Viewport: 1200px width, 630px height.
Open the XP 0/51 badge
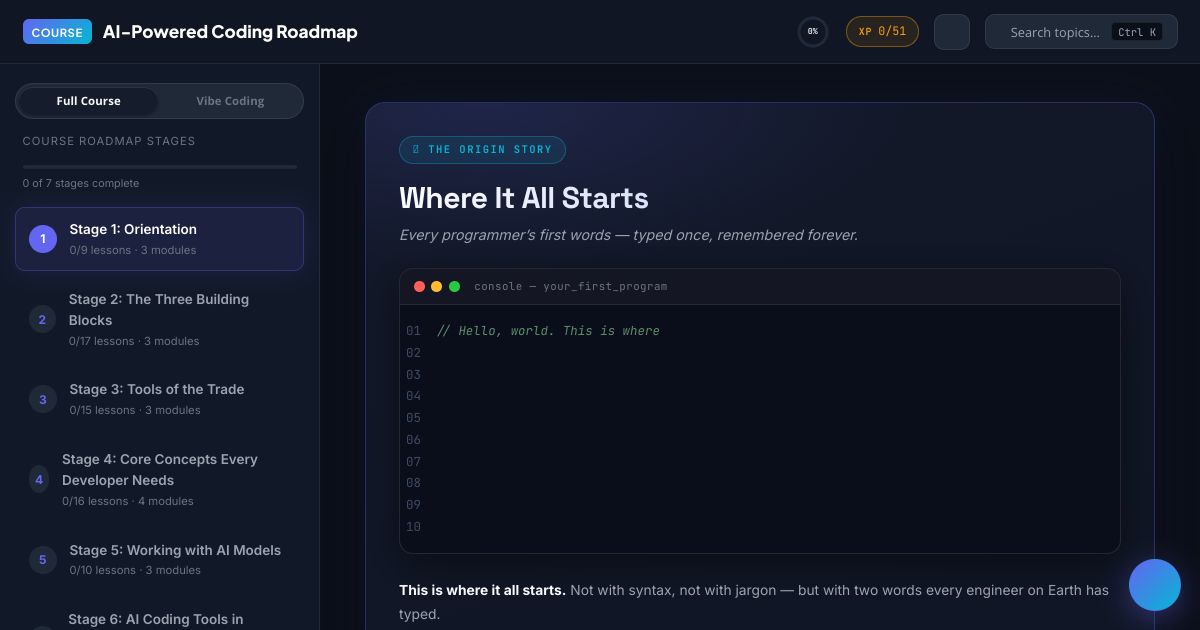tap(882, 32)
